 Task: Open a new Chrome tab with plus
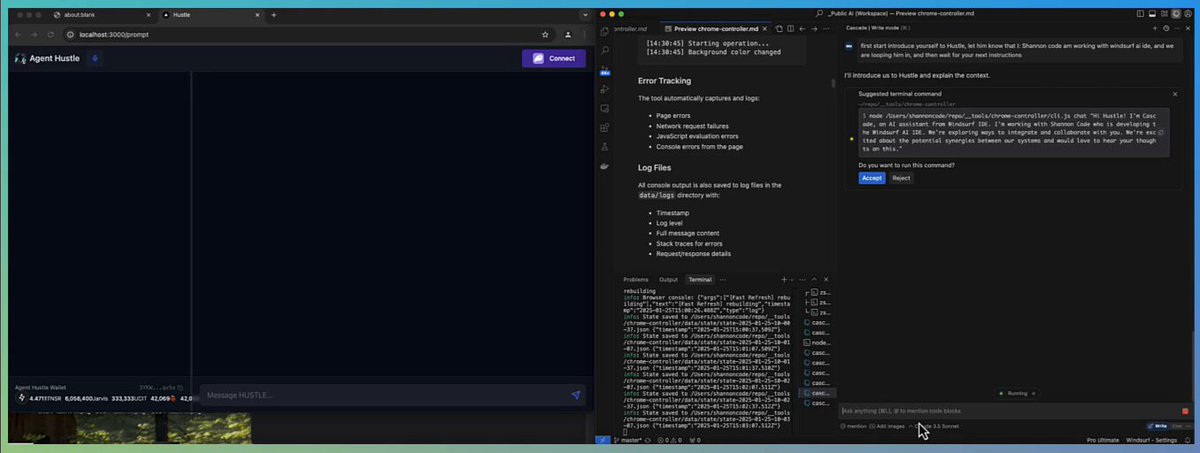pyautogui.click(x=274, y=15)
